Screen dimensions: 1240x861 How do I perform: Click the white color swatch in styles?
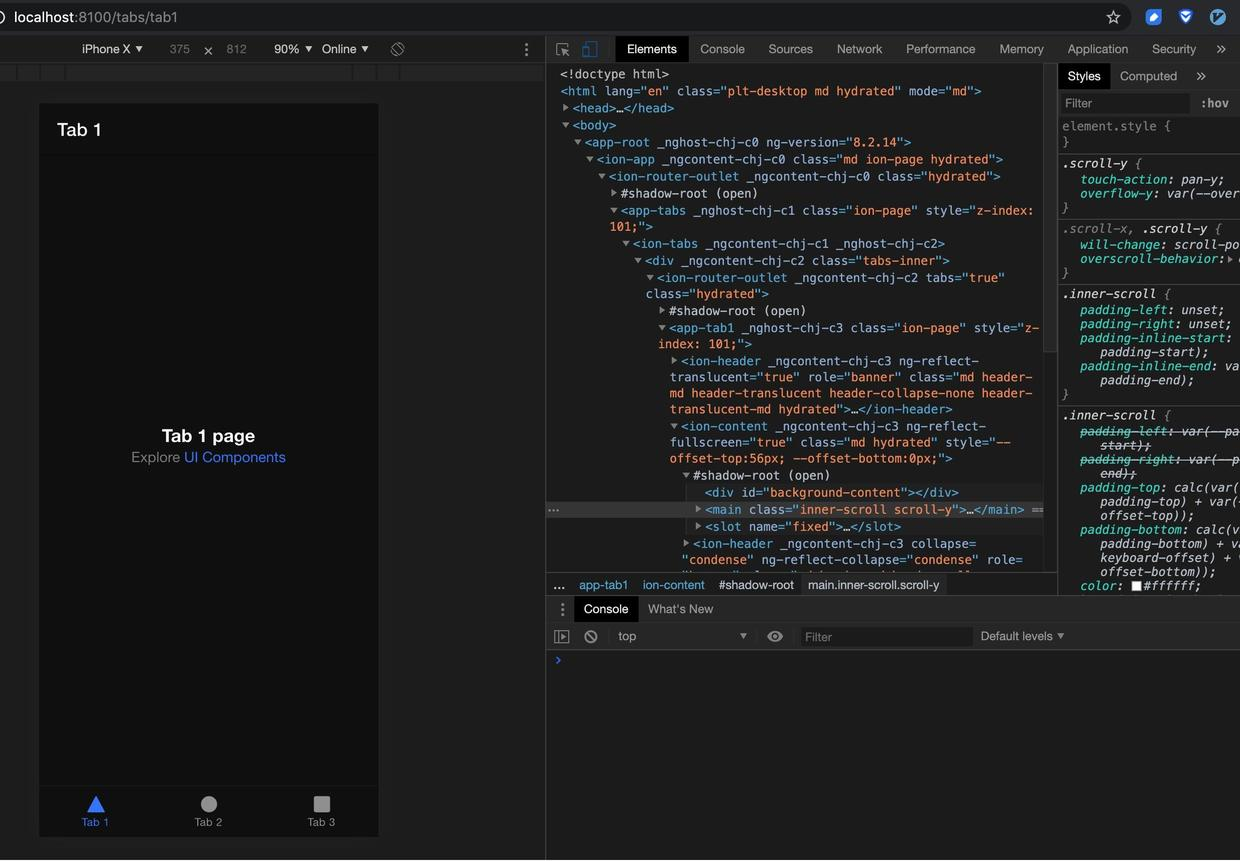point(1136,586)
